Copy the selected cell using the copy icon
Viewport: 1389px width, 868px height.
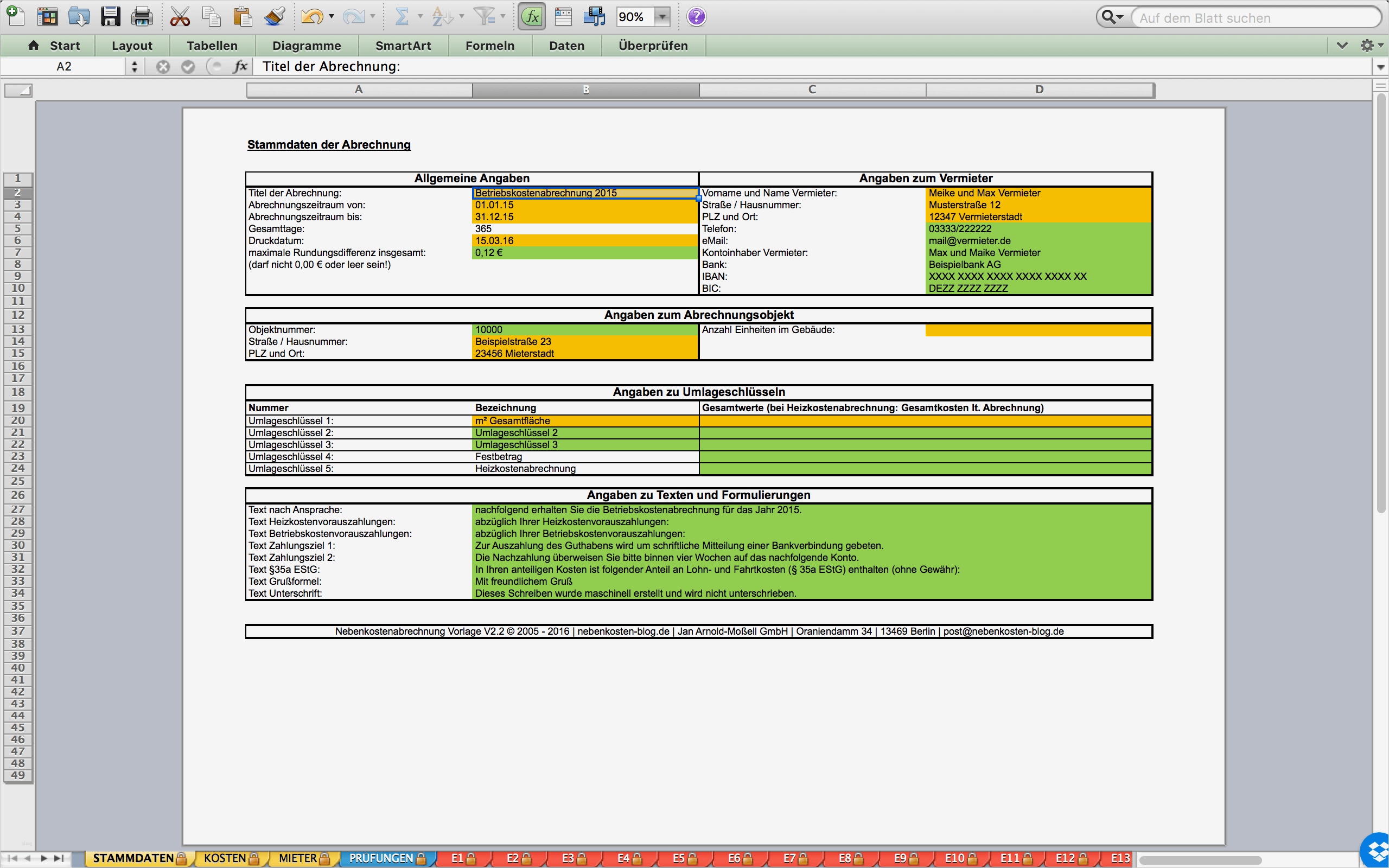(x=212, y=16)
